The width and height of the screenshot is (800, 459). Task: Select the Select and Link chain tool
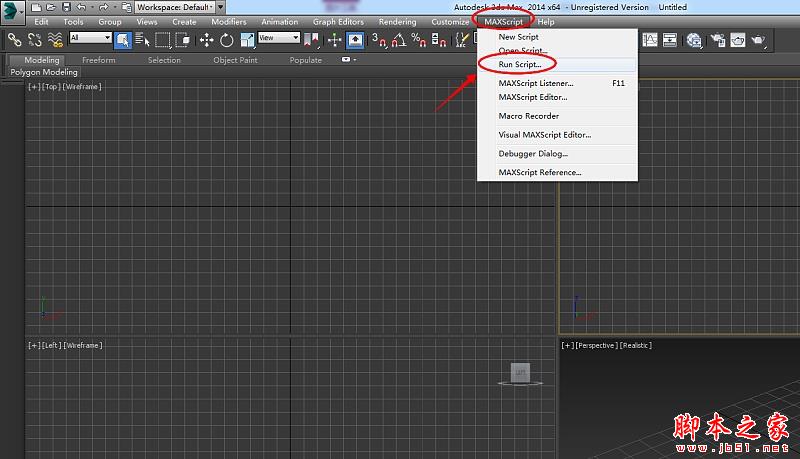click(x=14, y=39)
